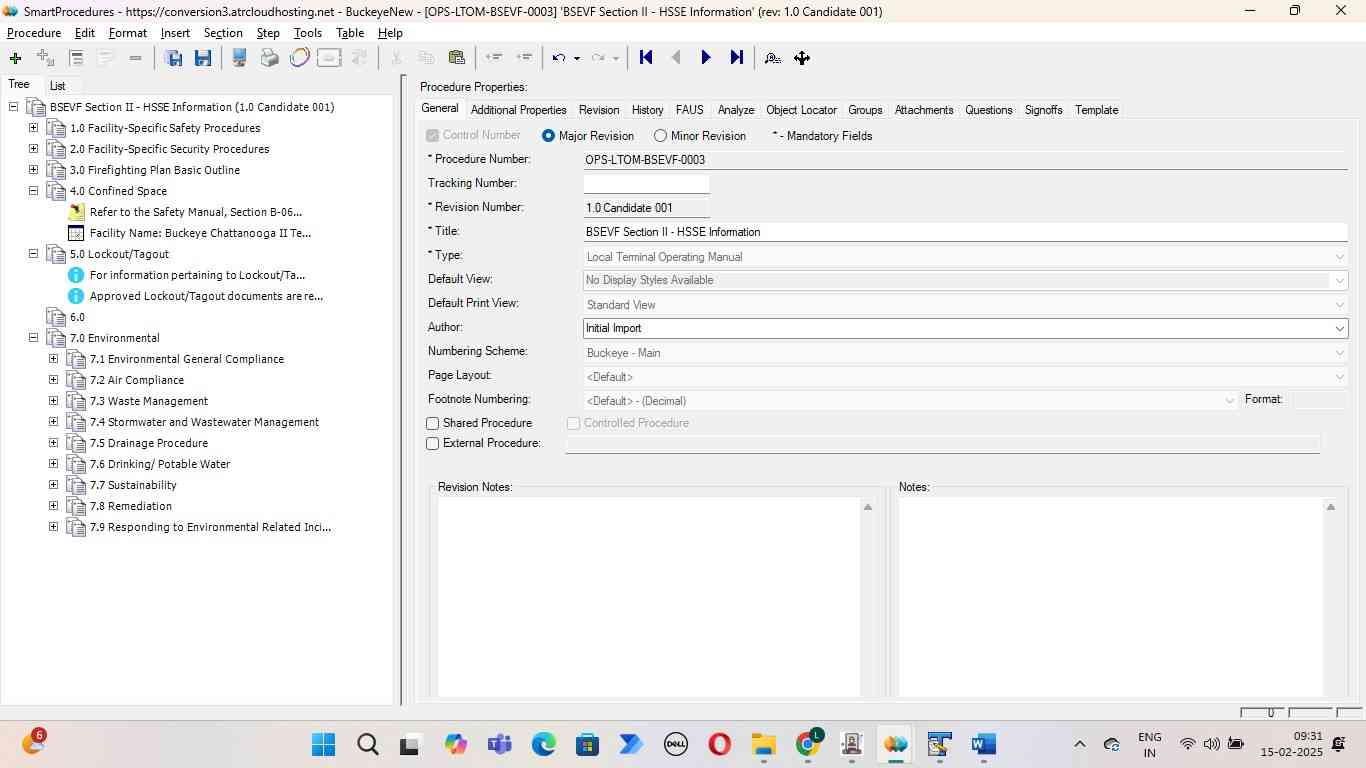This screenshot has height=768, width=1366.
Task: Open the Tools menu
Action: point(307,33)
